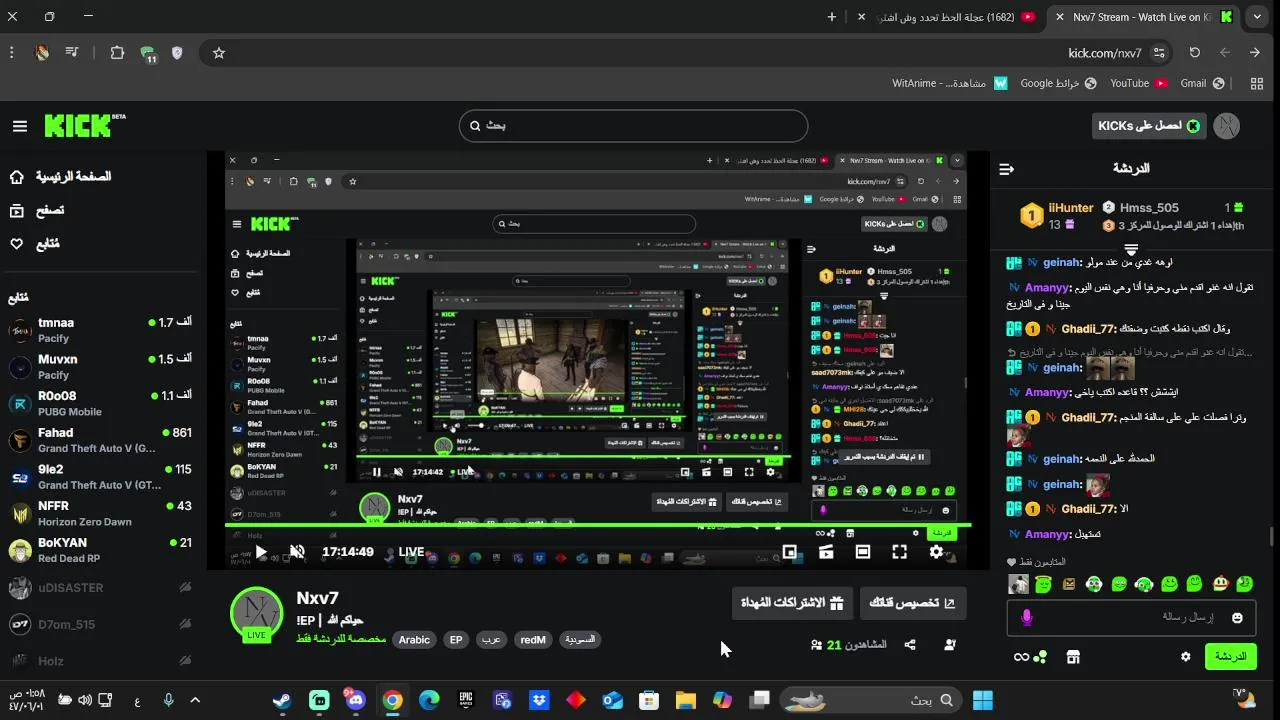Viewport: 1280px width, 720px height.
Task: Select the Arabic tag
Action: [x=414, y=640]
